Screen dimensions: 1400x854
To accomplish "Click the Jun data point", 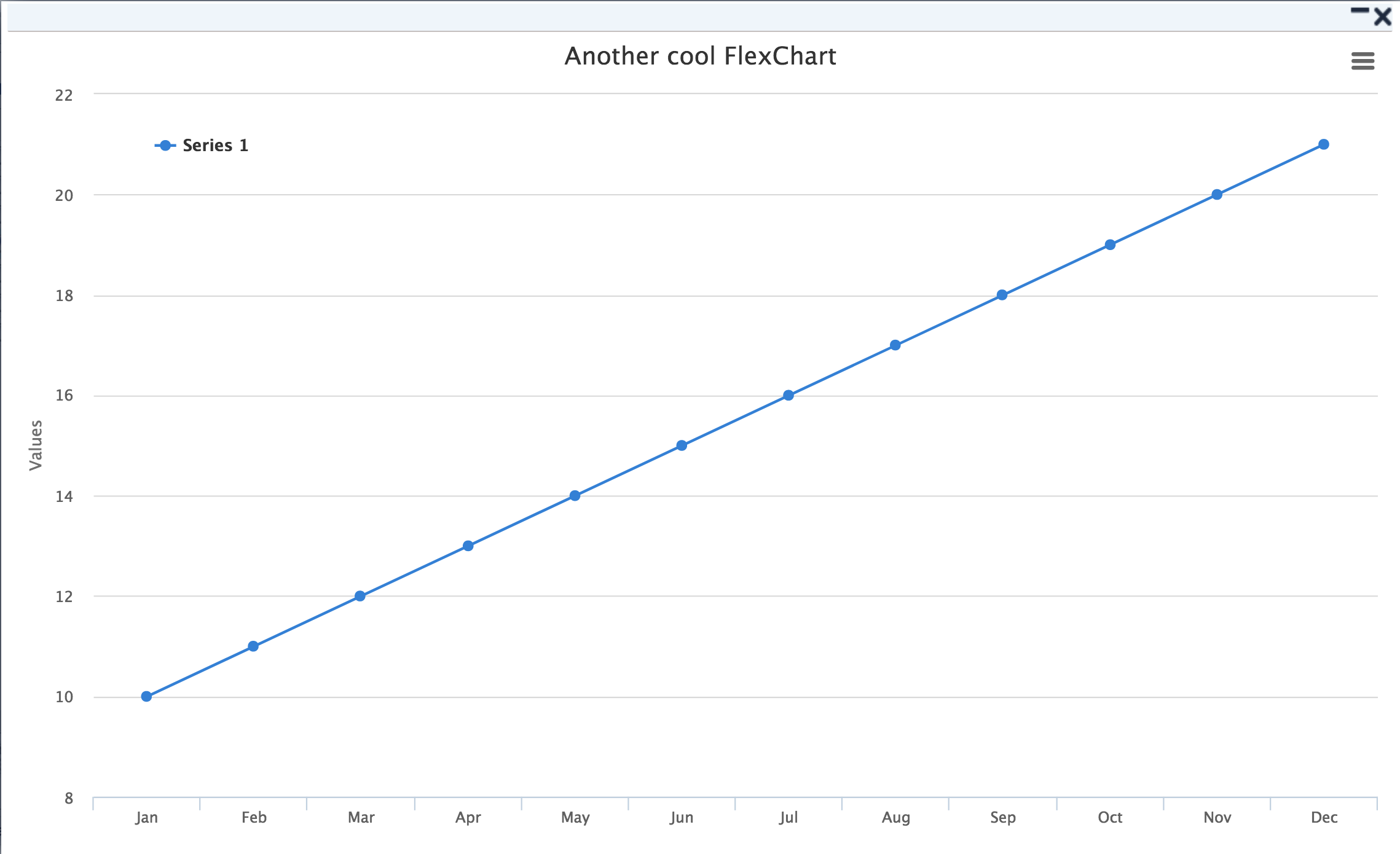I will coord(682,445).
